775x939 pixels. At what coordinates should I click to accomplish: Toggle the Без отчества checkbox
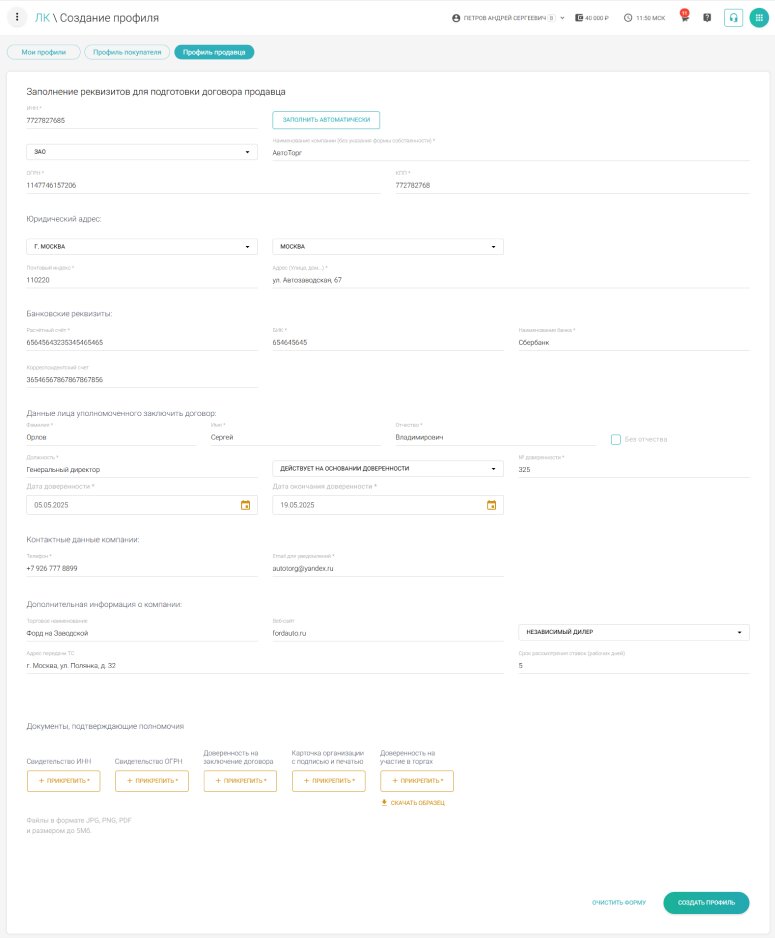click(x=616, y=439)
